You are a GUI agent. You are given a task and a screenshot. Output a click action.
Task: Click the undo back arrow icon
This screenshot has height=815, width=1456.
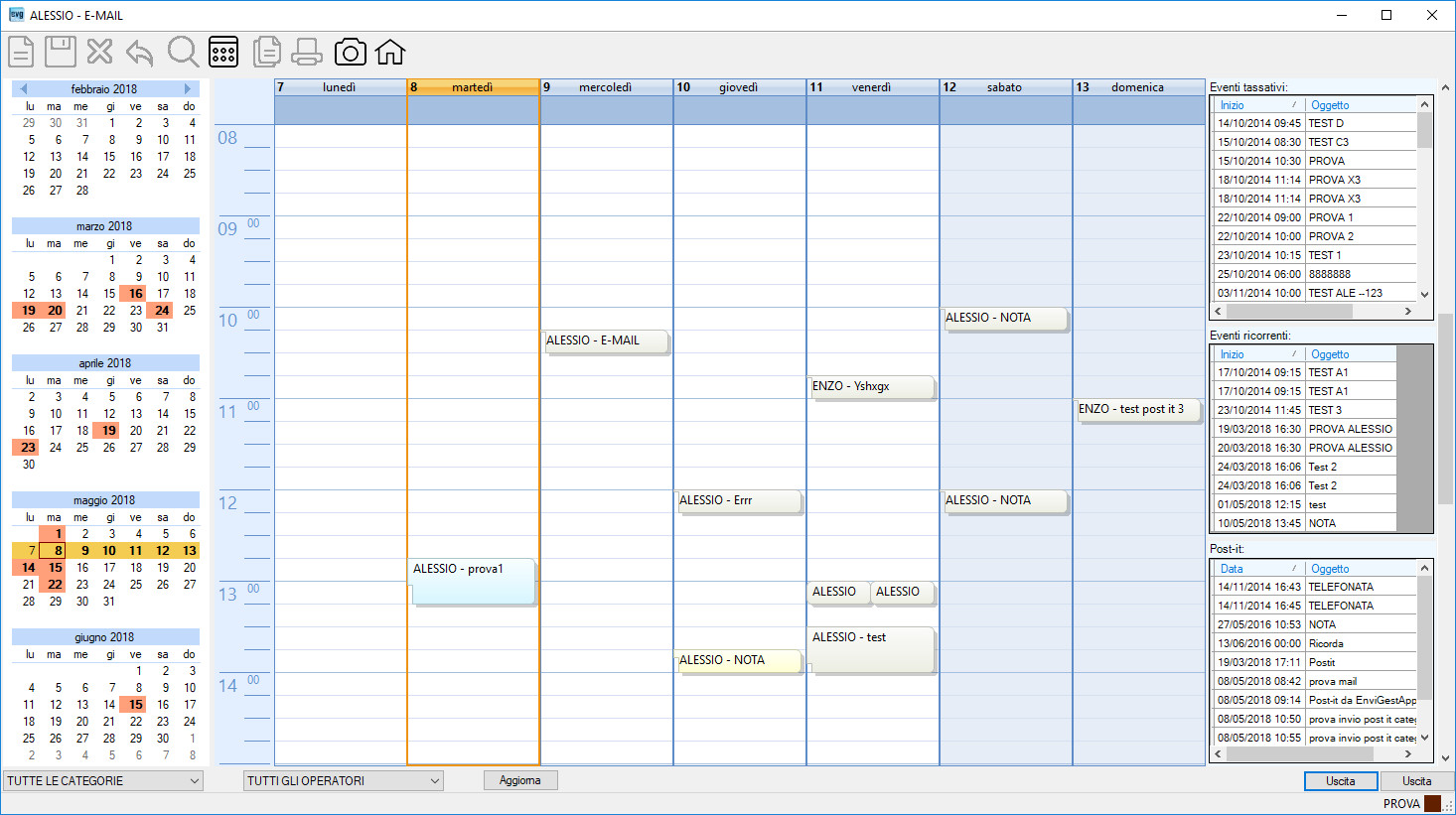(x=140, y=52)
